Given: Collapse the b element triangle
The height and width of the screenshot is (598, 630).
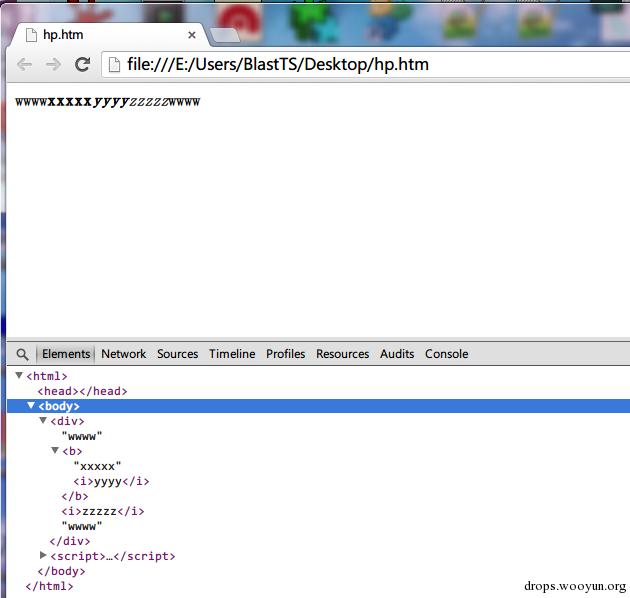Looking at the screenshot, I should 55,451.
